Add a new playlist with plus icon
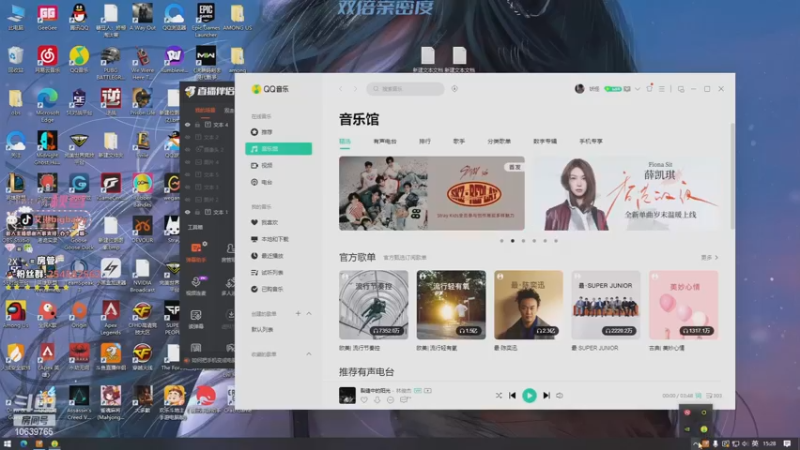The height and width of the screenshot is (450, 800). pos(298,313)
